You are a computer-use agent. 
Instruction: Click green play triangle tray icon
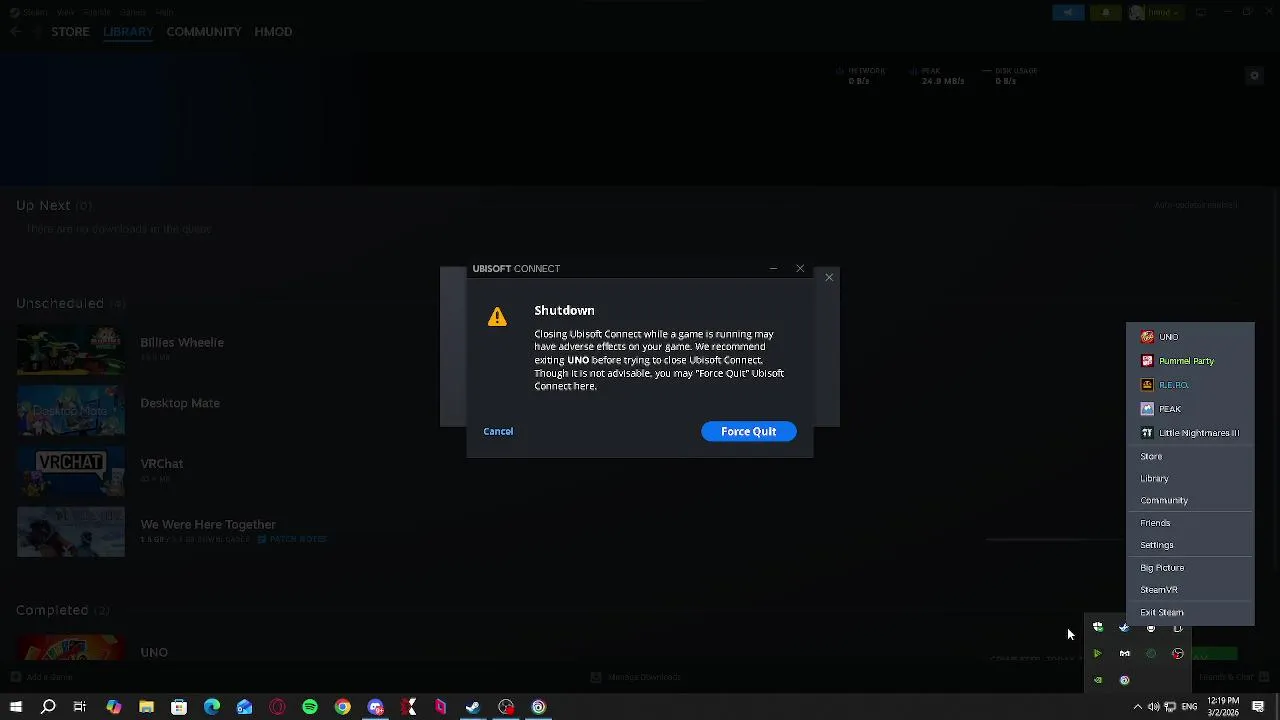point(1098,653)
